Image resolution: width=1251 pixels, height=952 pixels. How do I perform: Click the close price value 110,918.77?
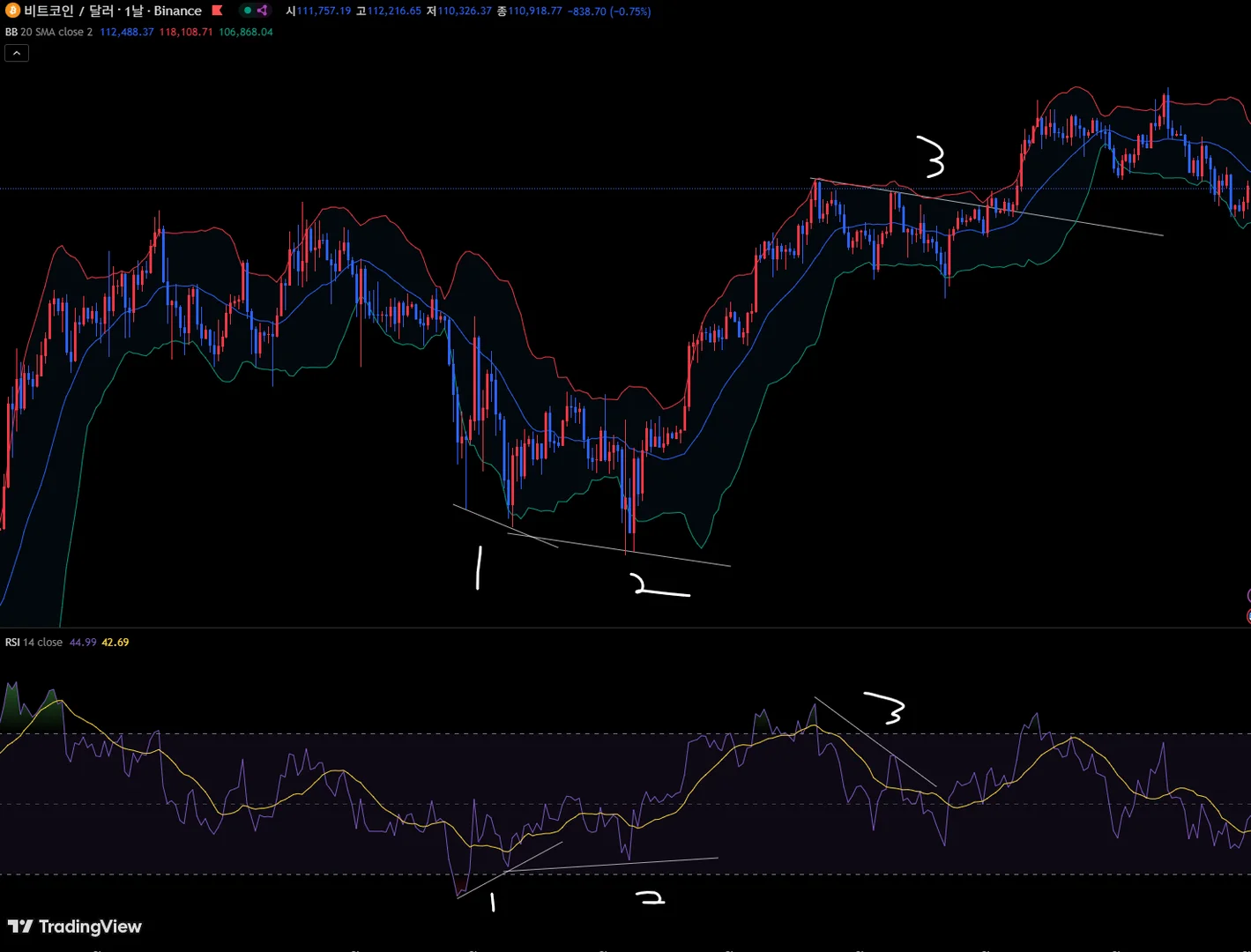pos(535,11)
